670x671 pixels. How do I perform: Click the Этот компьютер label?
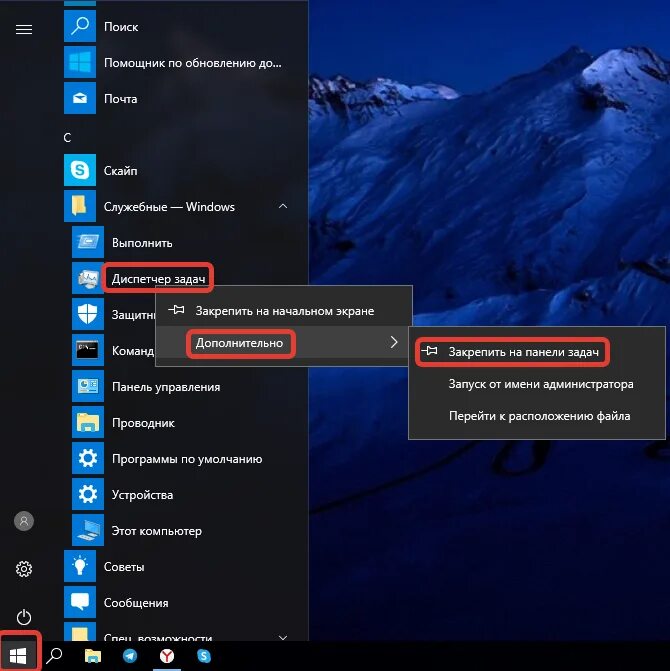(157, 531)
